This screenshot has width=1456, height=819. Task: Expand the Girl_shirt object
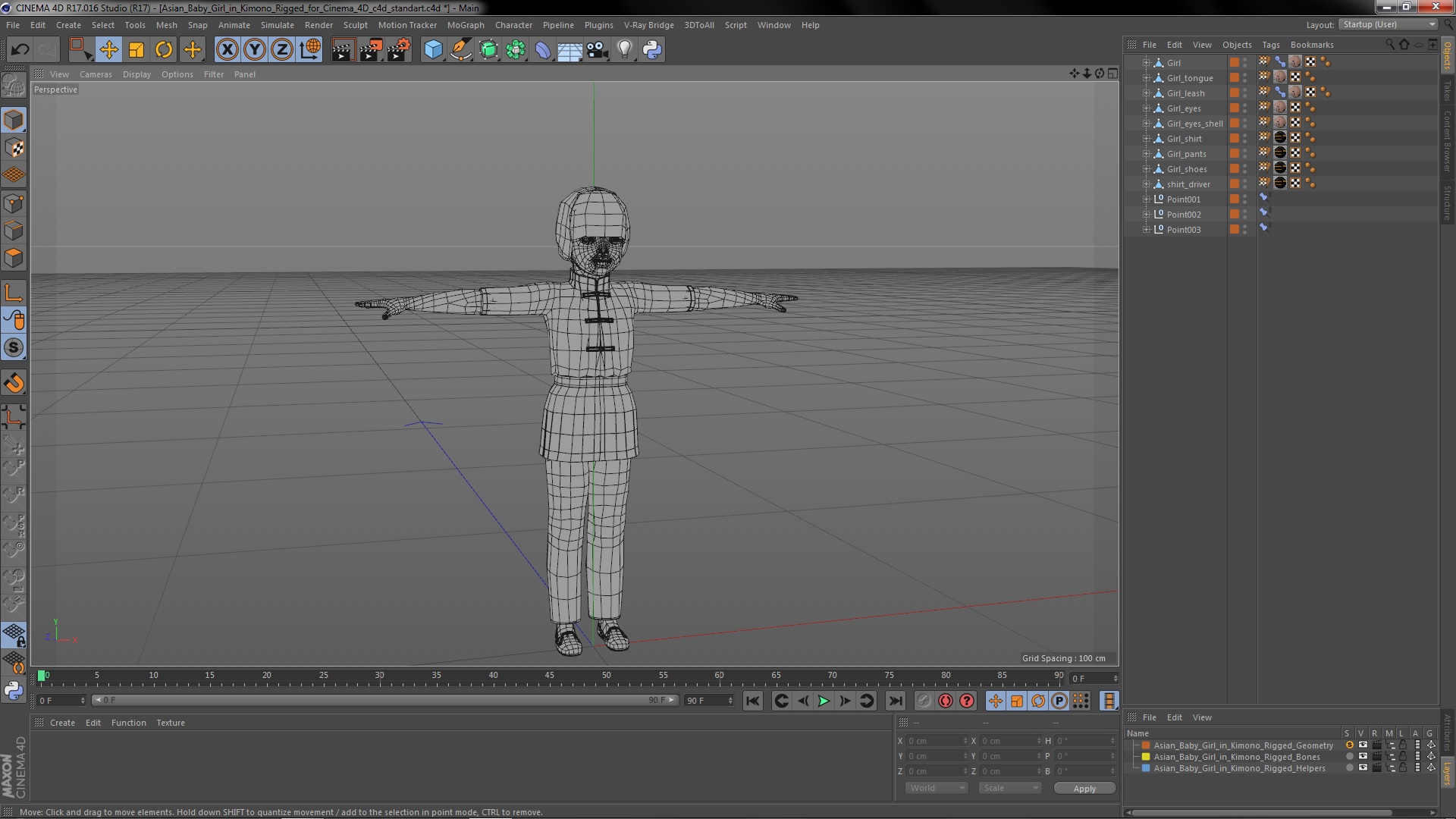[x=1147, y=139]
